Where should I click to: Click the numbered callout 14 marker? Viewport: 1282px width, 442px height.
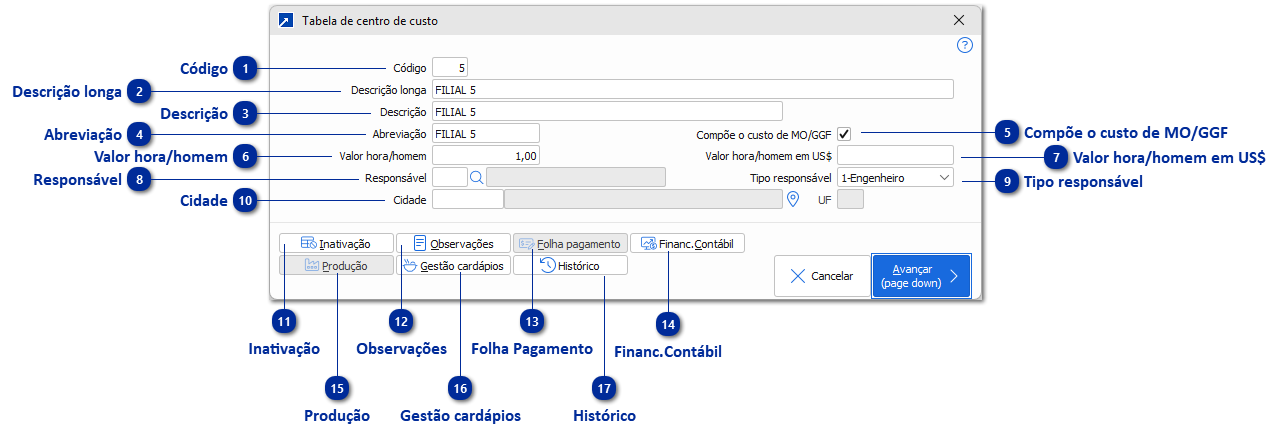point(668,323)
